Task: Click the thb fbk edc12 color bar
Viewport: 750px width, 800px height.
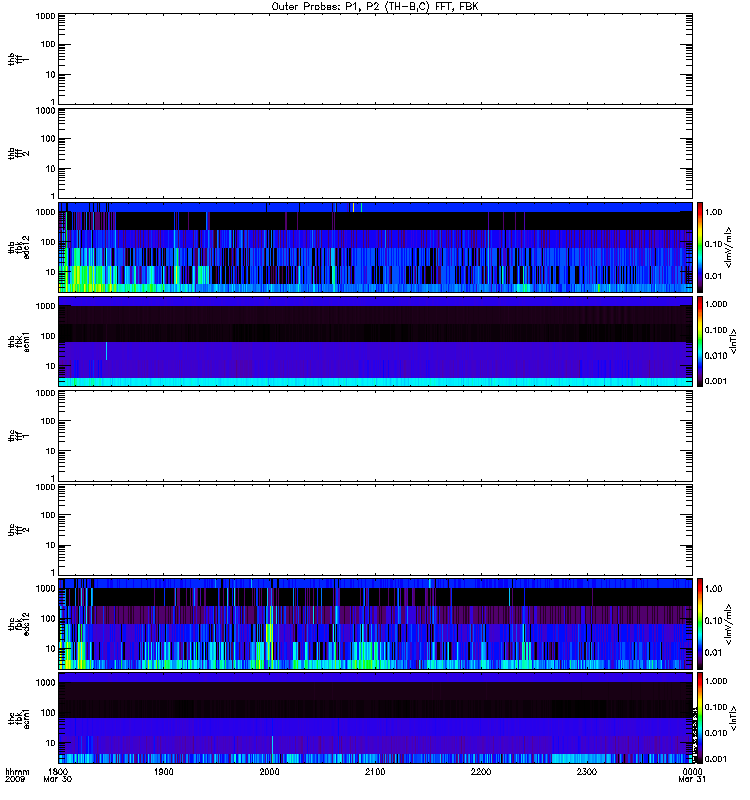Action: click(x=700, y=247)
